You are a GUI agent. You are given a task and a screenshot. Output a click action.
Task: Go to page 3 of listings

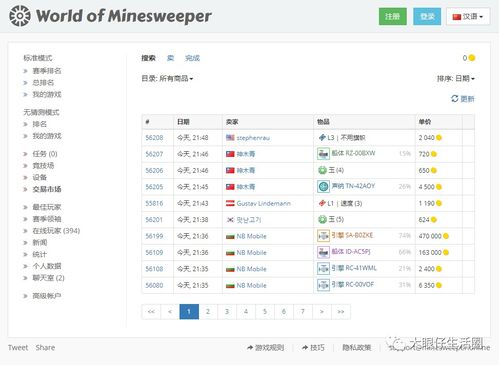tap(227, 312)
